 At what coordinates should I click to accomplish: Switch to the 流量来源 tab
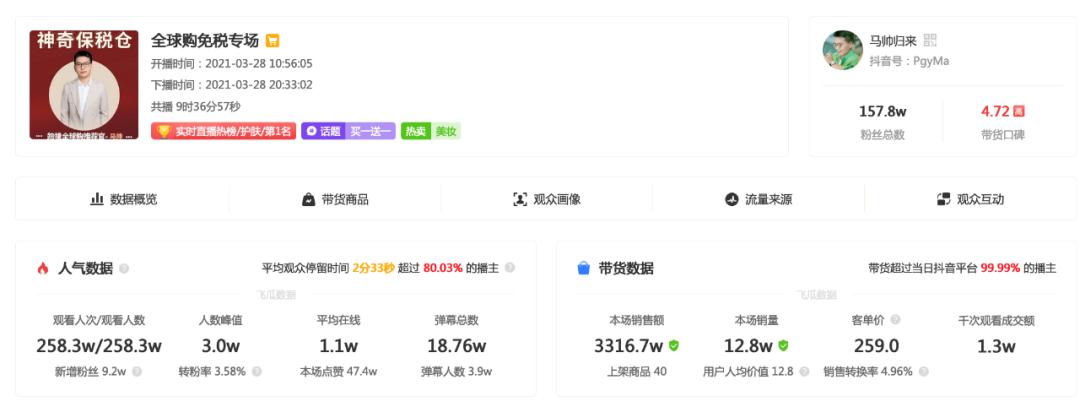click(x=758, y=200)
